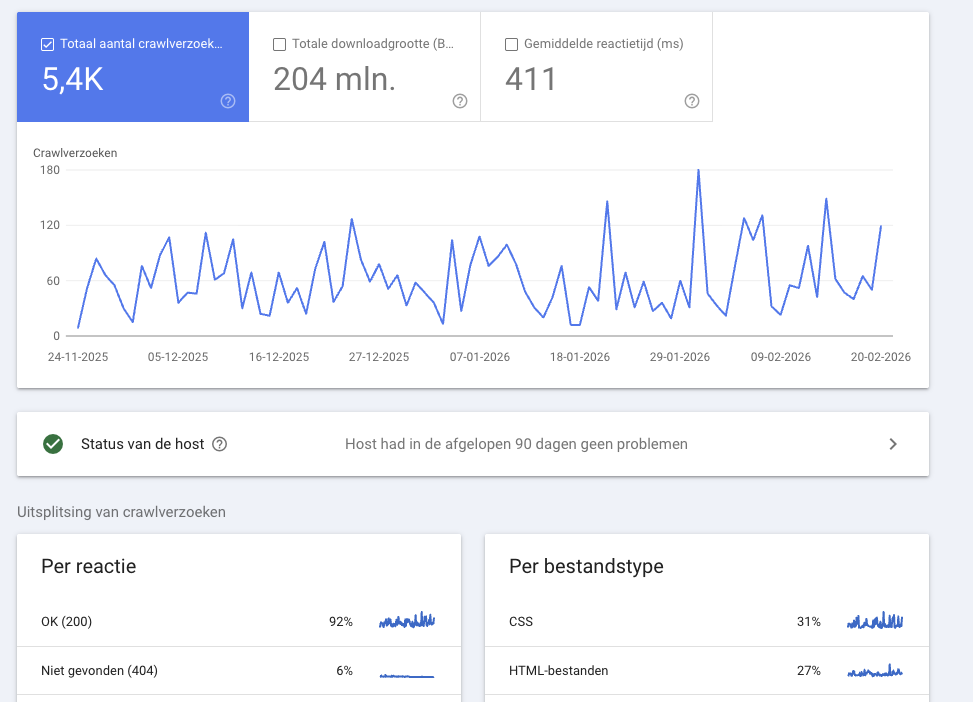This screenshot has width=973, height=702.
Task: Enable the Gemiddelde reactietijd checkbox
Action: pos(511,43)
